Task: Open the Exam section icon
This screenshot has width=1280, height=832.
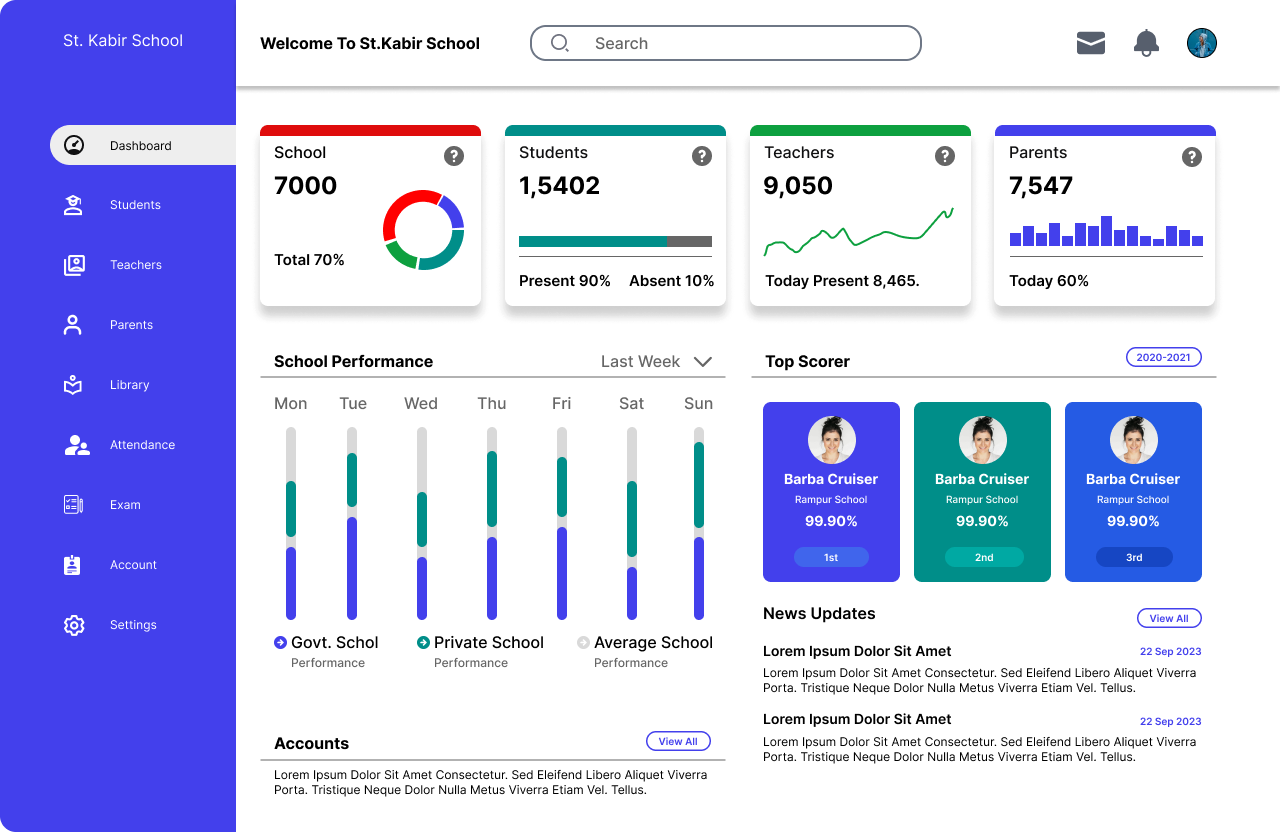Action: click(x=72, y=505)
